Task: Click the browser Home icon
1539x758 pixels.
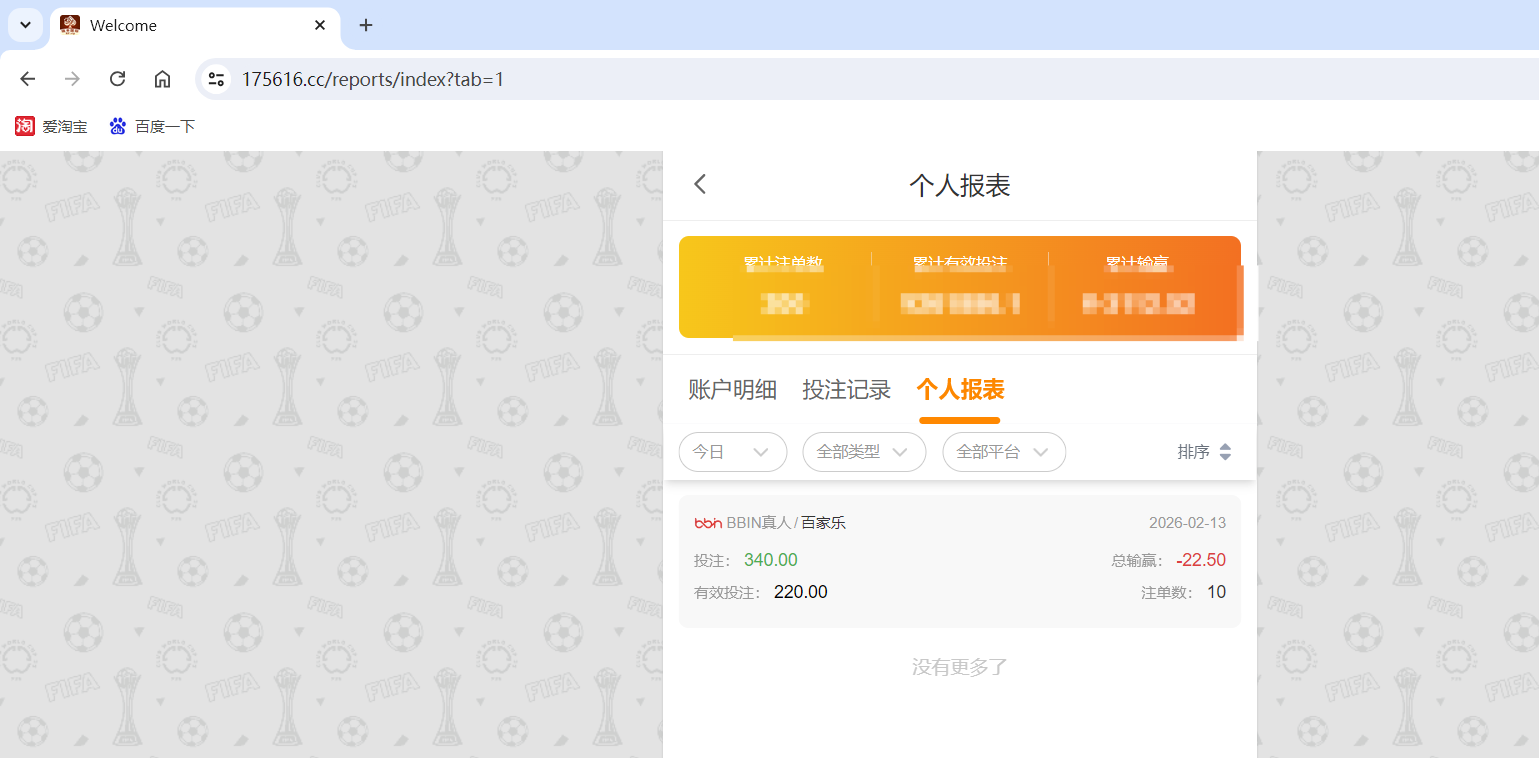Action: coord(162,78)
